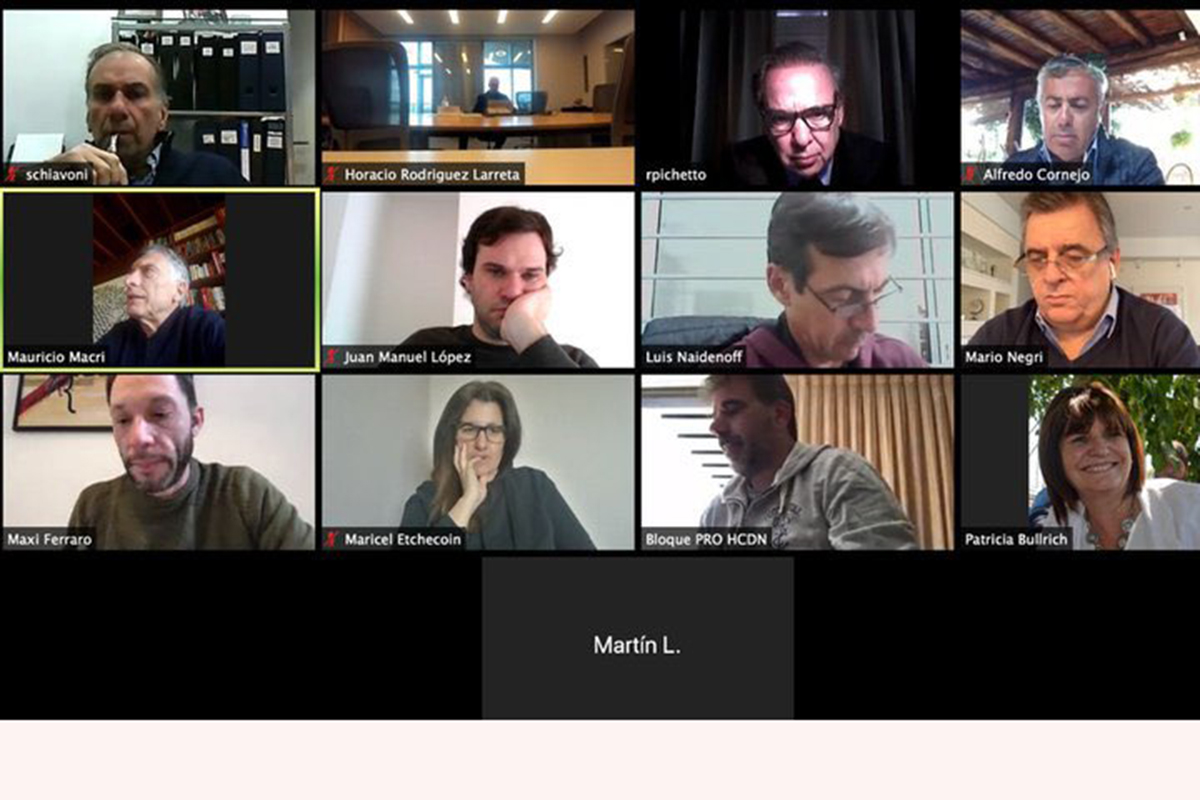This screenshot has height=800, width=1200.
Task: Click muted microphone icon of Horacio Rodriguez Larreta
Action: pyautogui.click(x=332, y=174)
